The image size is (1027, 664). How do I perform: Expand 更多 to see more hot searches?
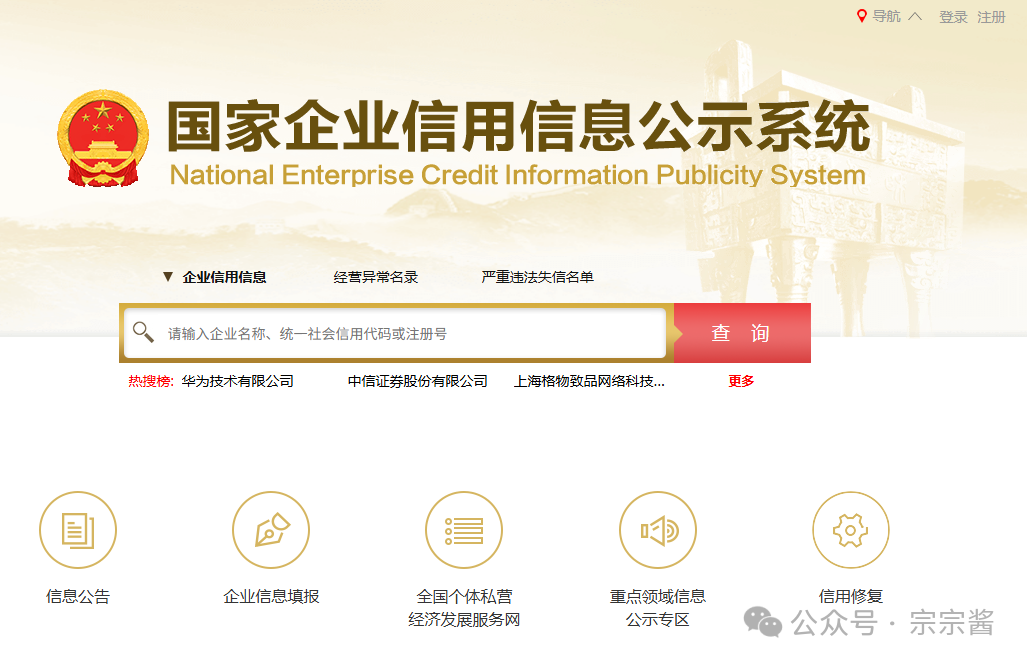pyautogui.click(x=738, y=381)
